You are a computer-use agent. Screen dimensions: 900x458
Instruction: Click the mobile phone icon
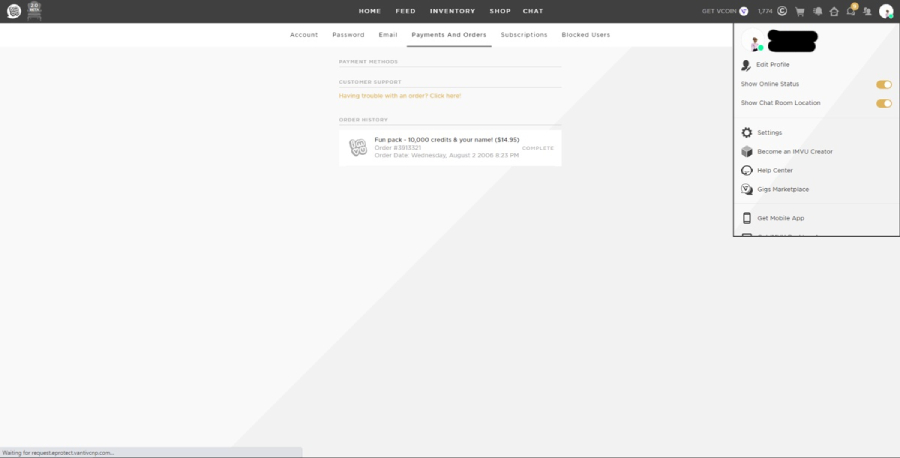click(746, 218)
